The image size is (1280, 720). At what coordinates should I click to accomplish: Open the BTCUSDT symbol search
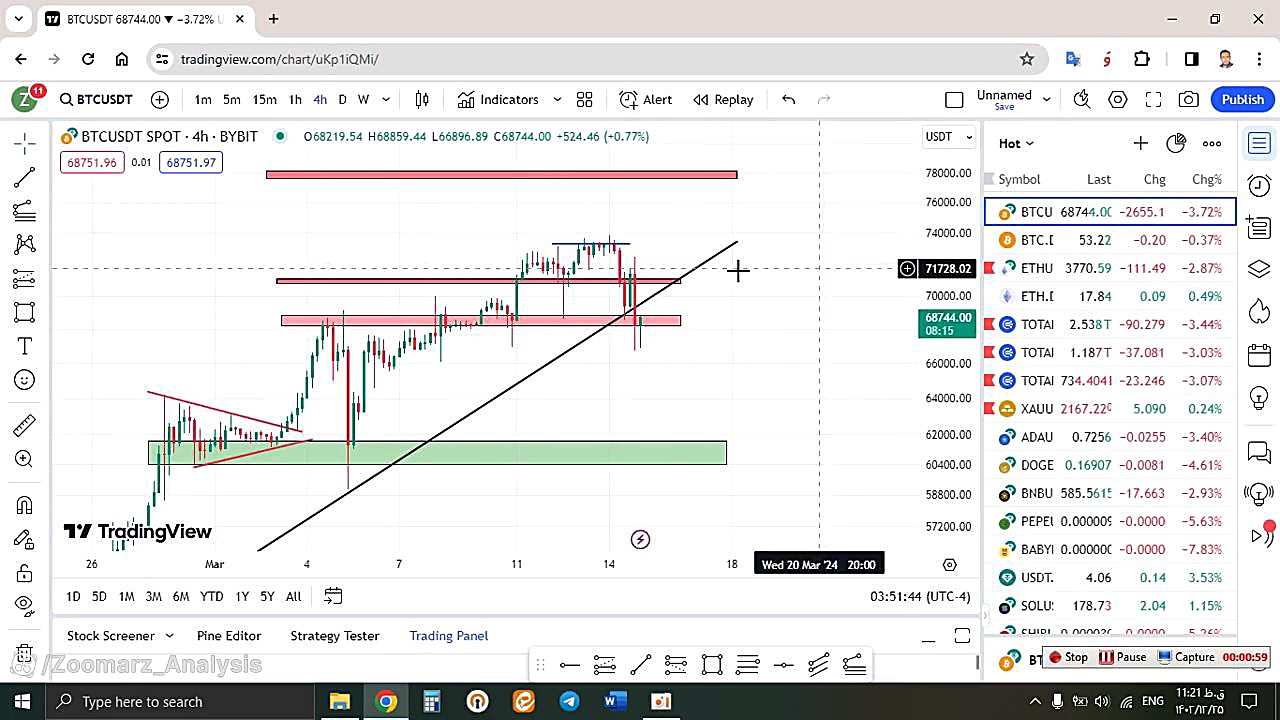96,99
